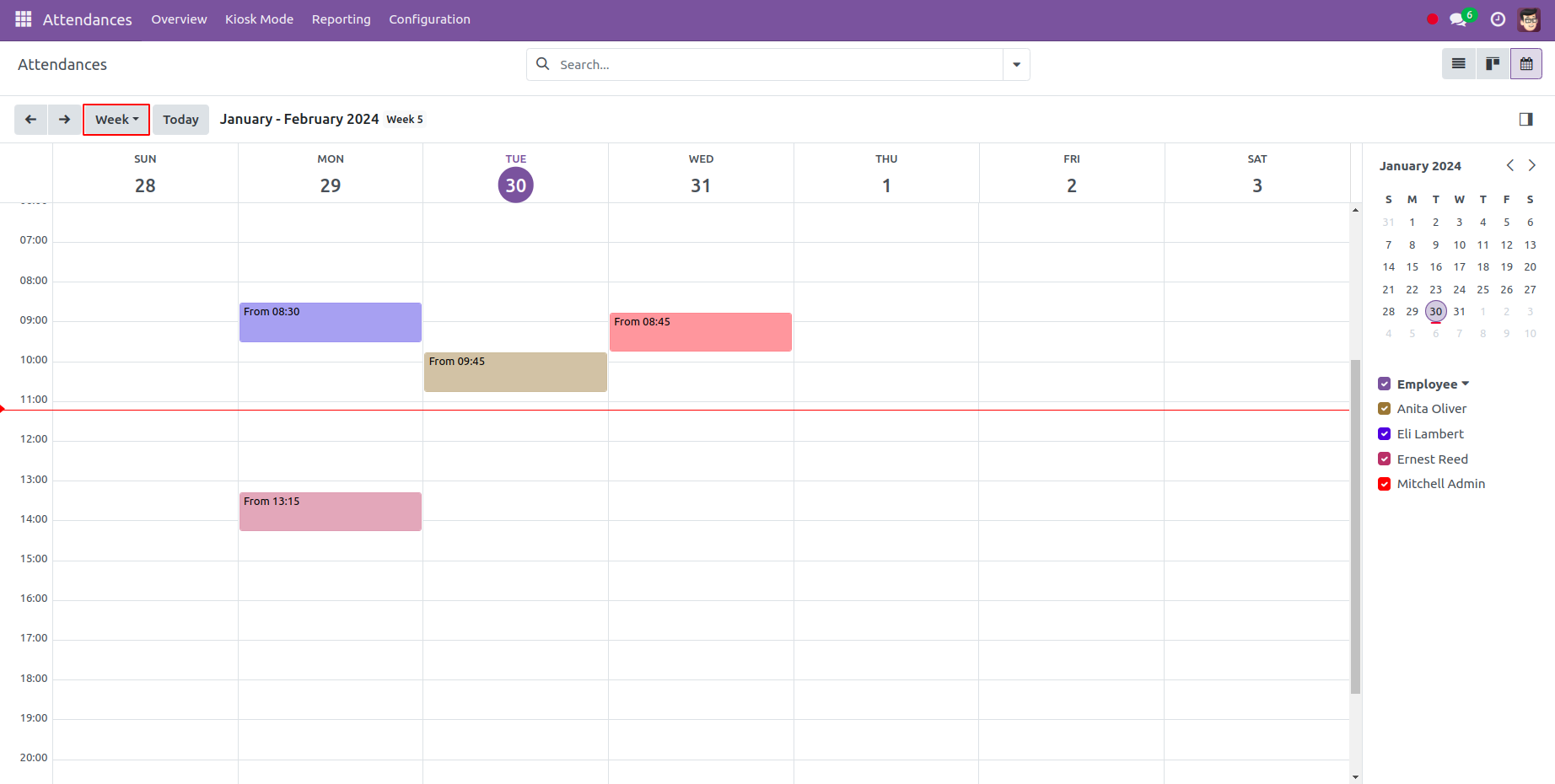Click the Week 5 label

(405, 120)
